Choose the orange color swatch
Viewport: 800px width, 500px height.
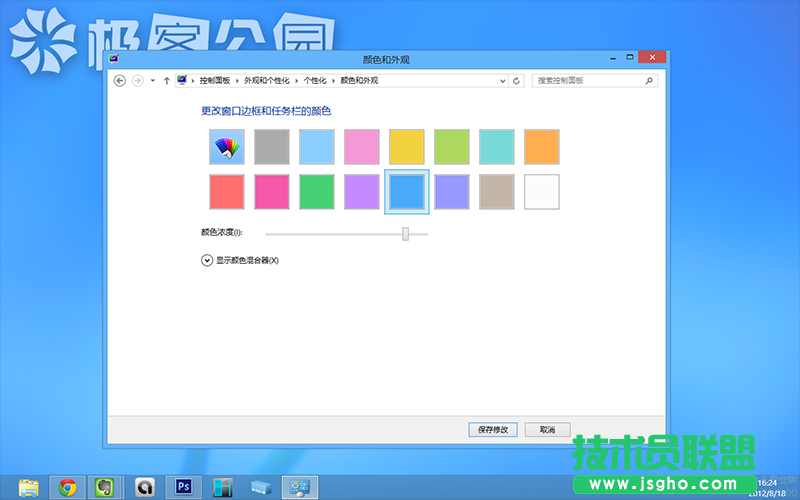tap(541, 147)
